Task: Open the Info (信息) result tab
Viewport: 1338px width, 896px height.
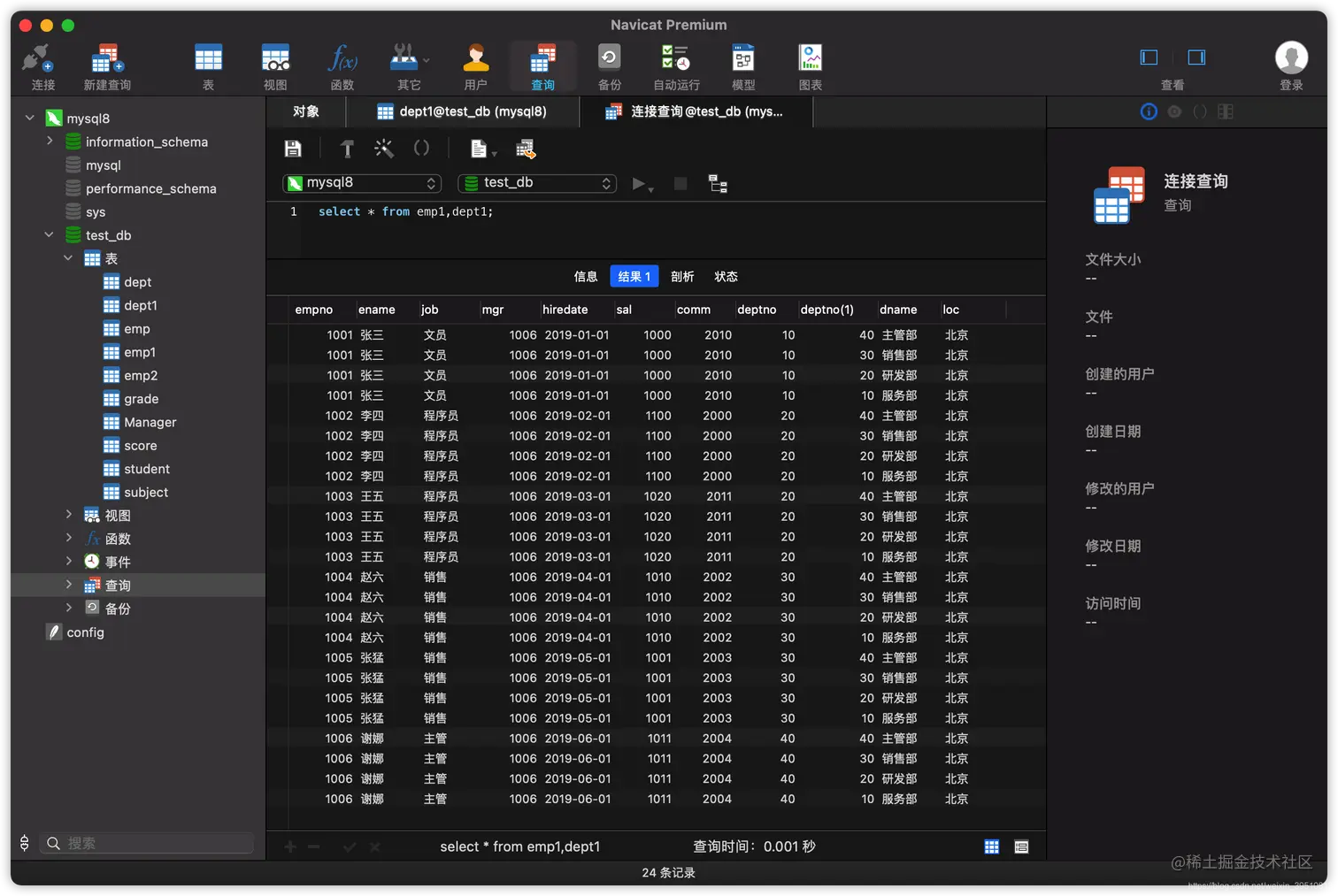Action: 586,277
